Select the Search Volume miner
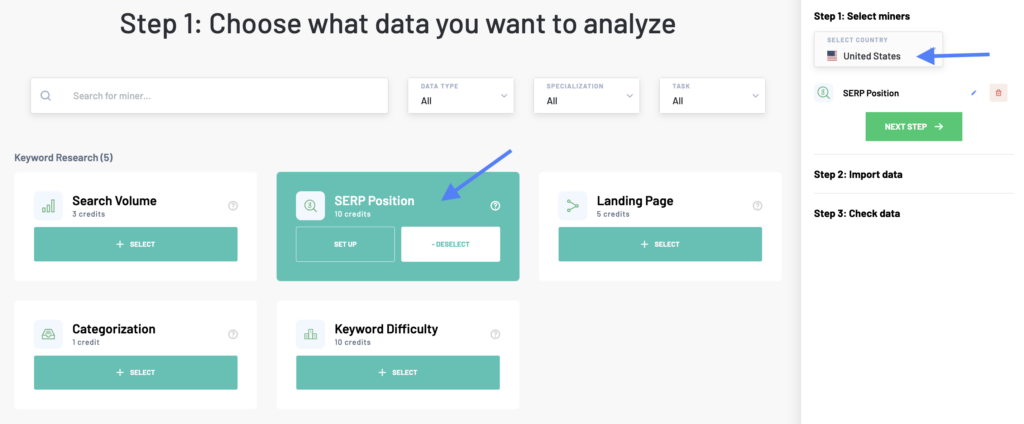 click(135, 244)
